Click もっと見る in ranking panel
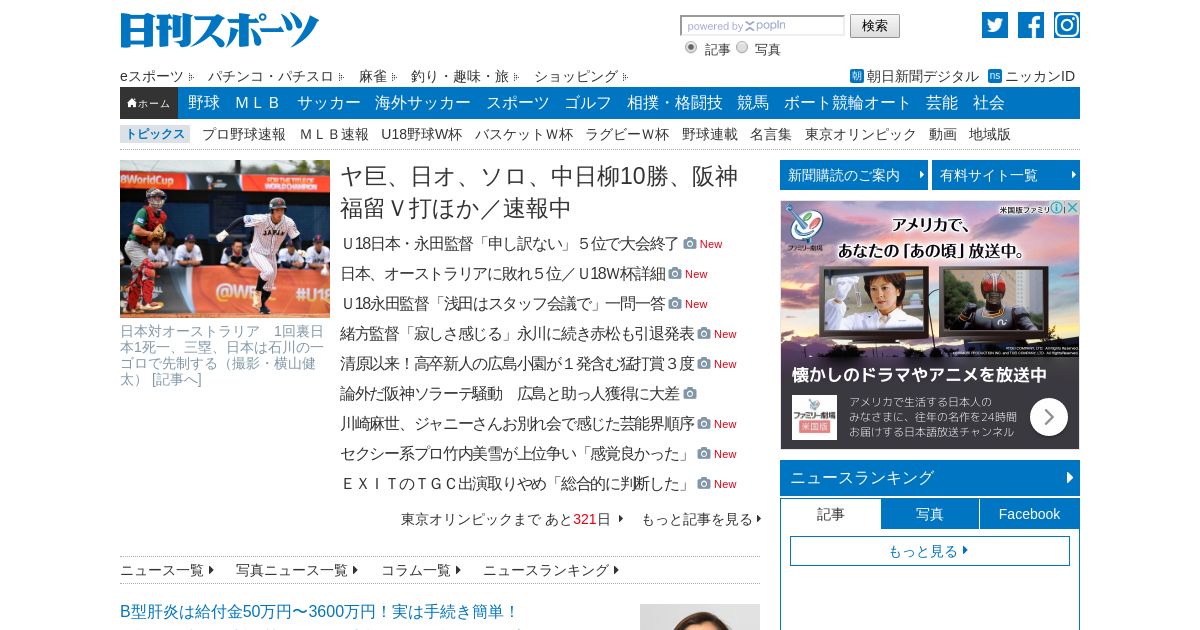This screenshot has height=630, width=1200. [x=930, y=551]
